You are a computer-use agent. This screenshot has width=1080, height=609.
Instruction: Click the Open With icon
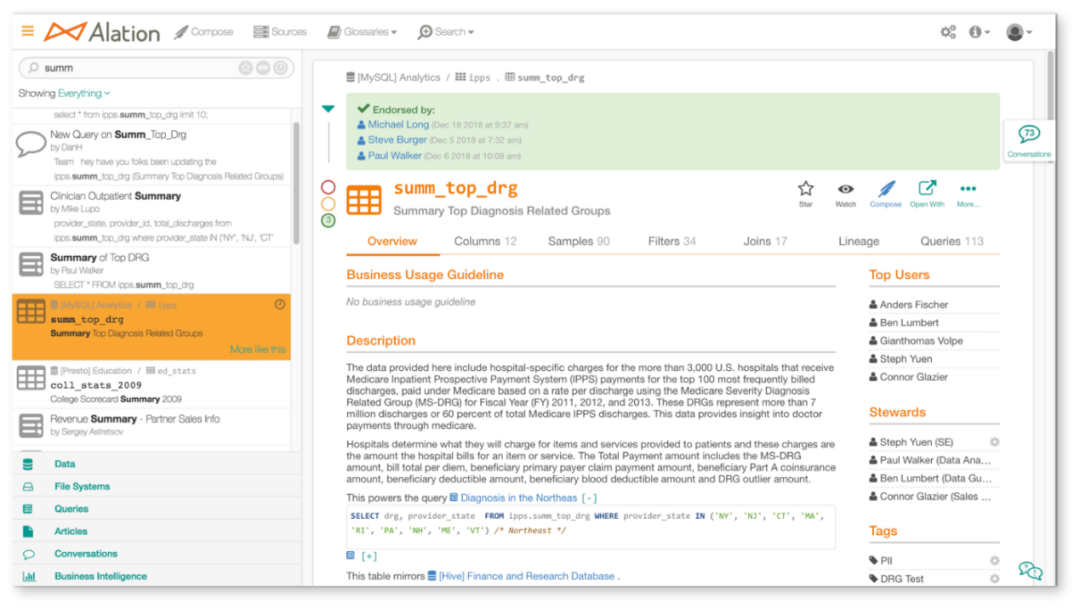pyautogui.click(x=927, y=188)
